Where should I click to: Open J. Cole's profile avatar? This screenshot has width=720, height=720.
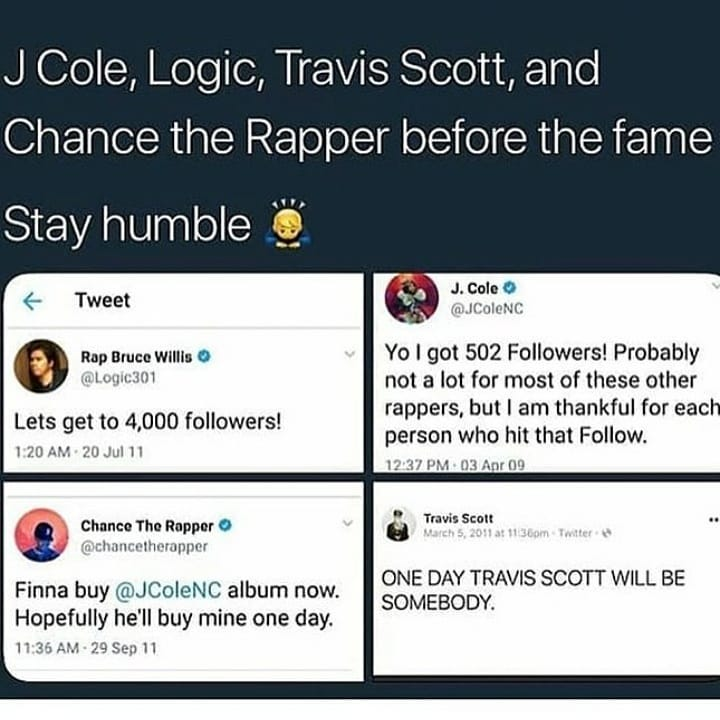pos(411,298)
